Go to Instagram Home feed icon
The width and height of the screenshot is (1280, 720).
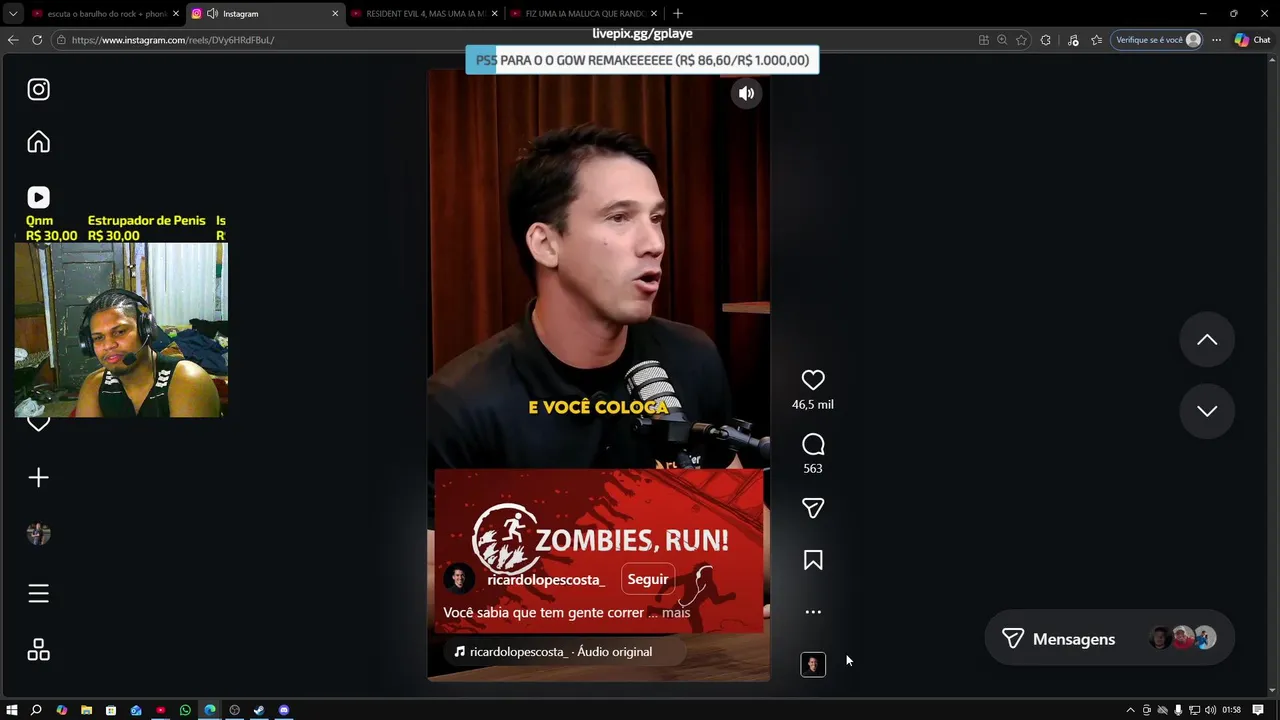[x=38, y=142]
